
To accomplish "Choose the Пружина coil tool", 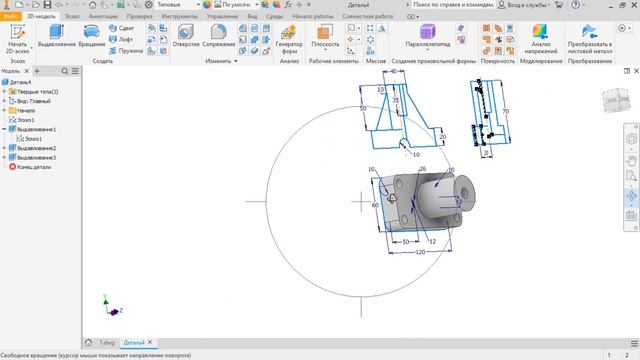I will tap(126, 51).
